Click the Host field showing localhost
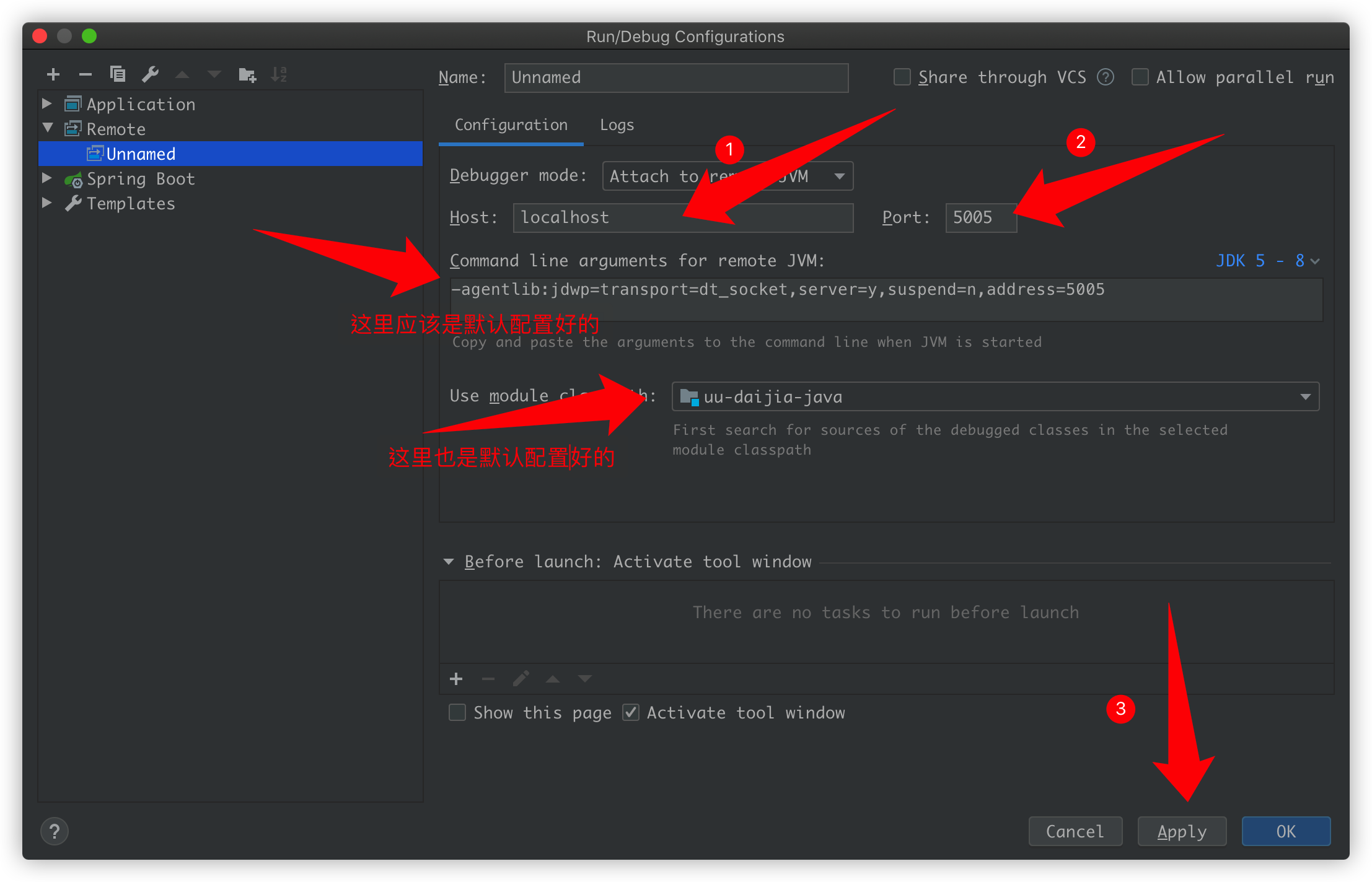 point(683,217)
